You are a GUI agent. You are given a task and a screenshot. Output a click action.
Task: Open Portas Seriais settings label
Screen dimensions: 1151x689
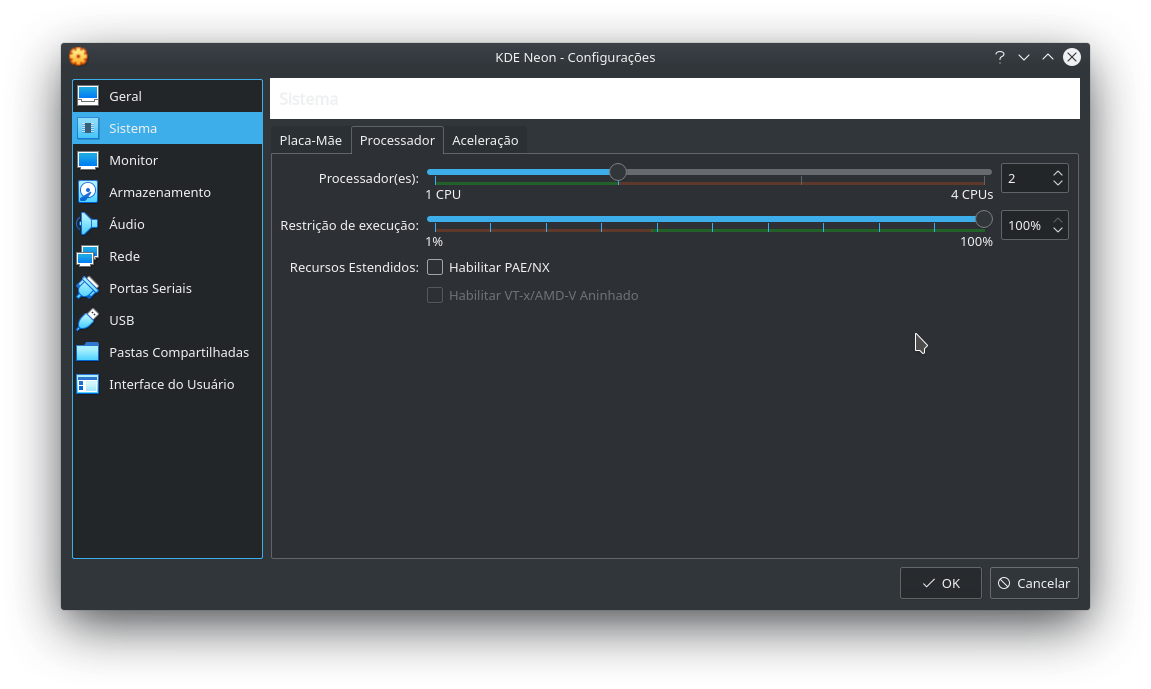(x=150, y=288)
